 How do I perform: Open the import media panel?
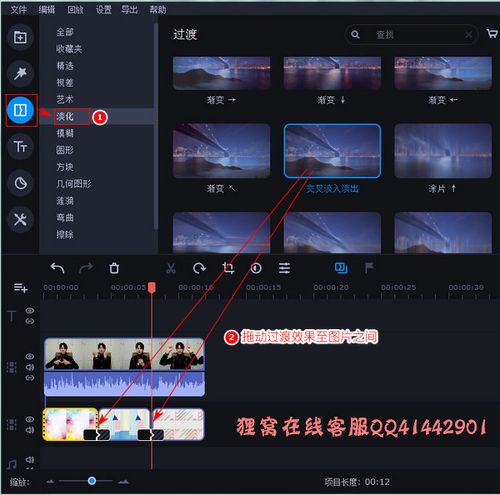[x=20, y=37]
